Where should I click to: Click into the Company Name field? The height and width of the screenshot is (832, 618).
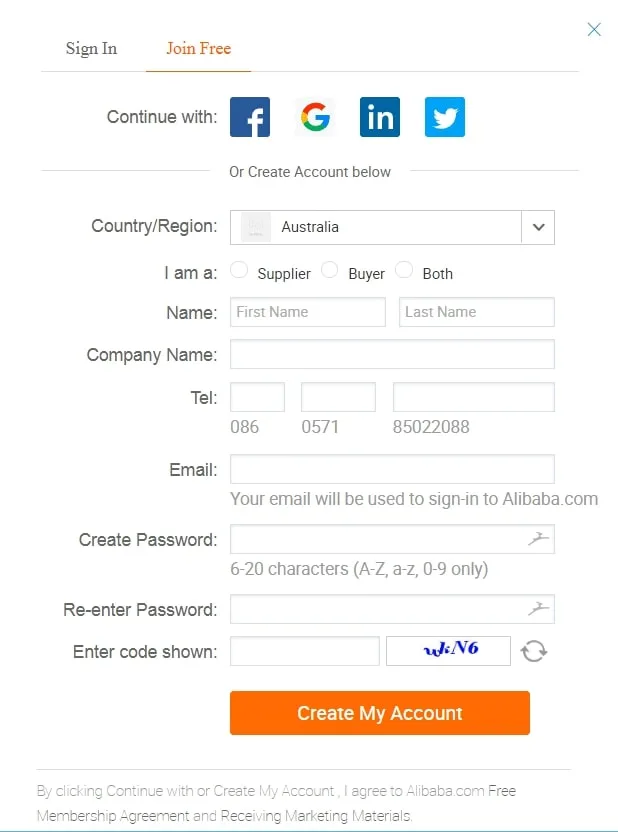tap(392, 354)
